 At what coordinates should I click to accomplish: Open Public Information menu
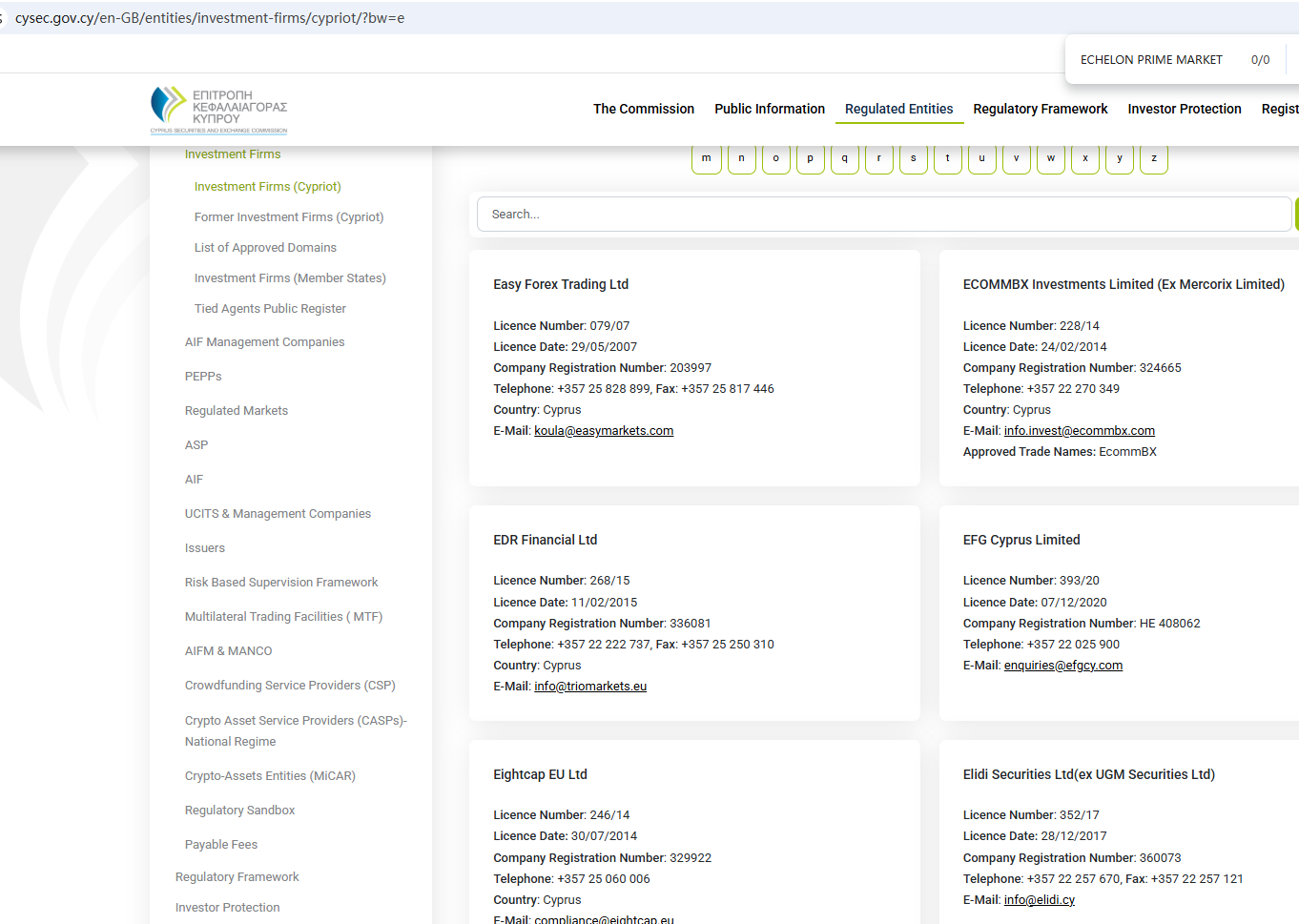pos(769,109)
